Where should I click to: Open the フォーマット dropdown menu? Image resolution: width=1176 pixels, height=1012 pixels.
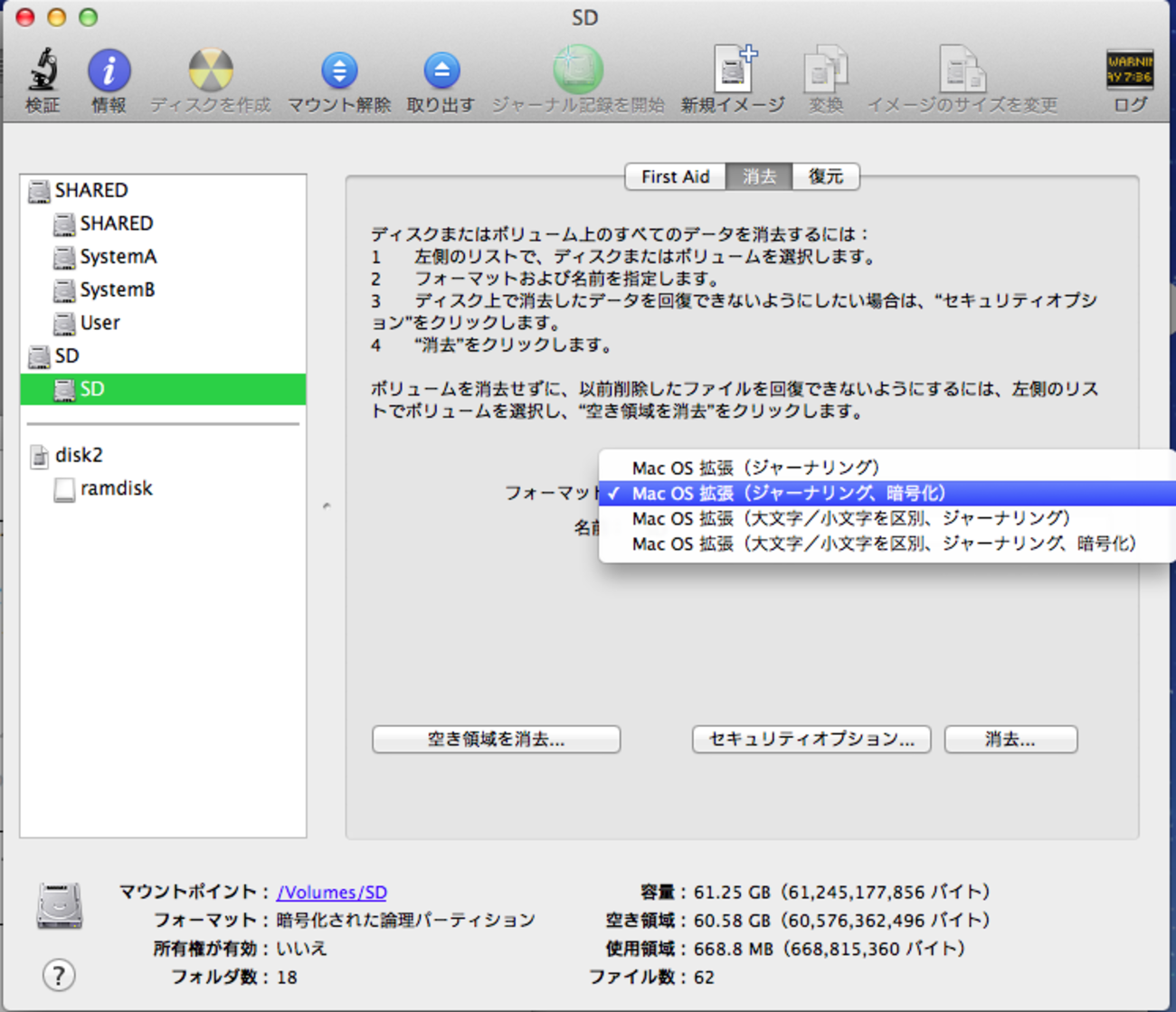point(814,493)
